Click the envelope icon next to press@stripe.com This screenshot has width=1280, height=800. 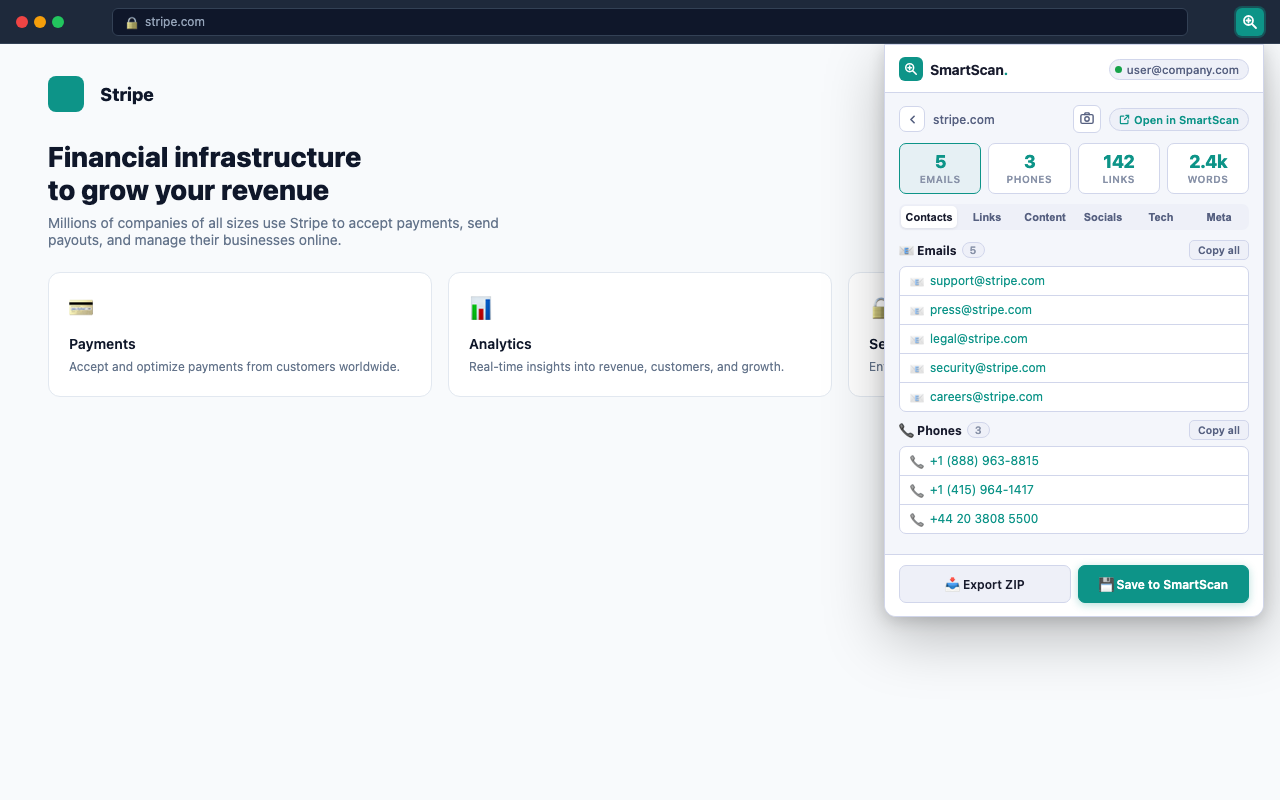917,311
